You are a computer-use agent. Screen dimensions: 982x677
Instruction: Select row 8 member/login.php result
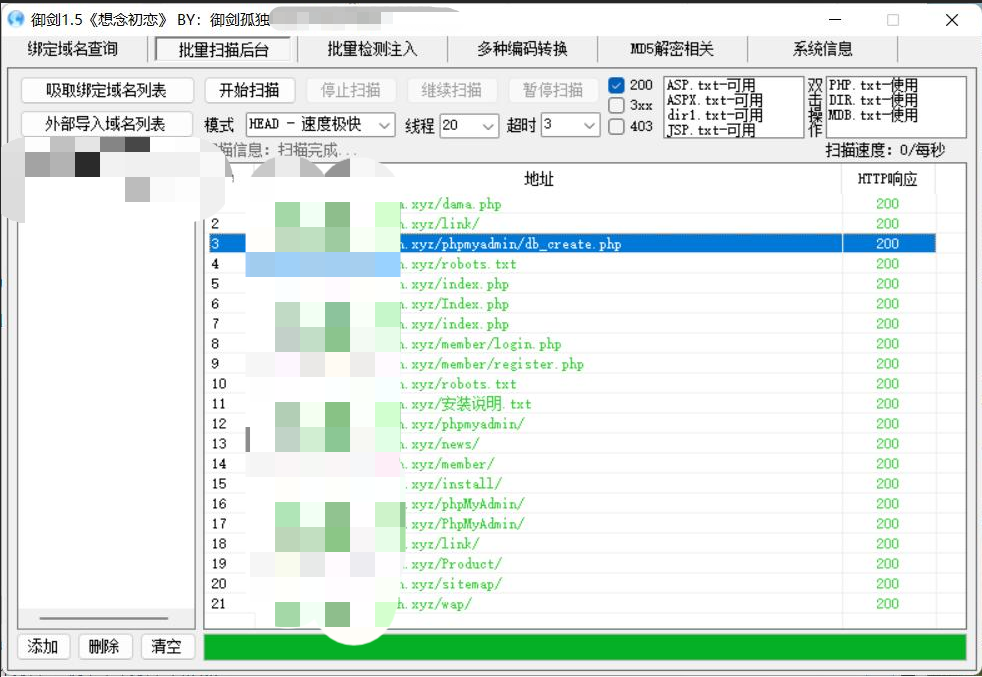click(x=572, y=344)
